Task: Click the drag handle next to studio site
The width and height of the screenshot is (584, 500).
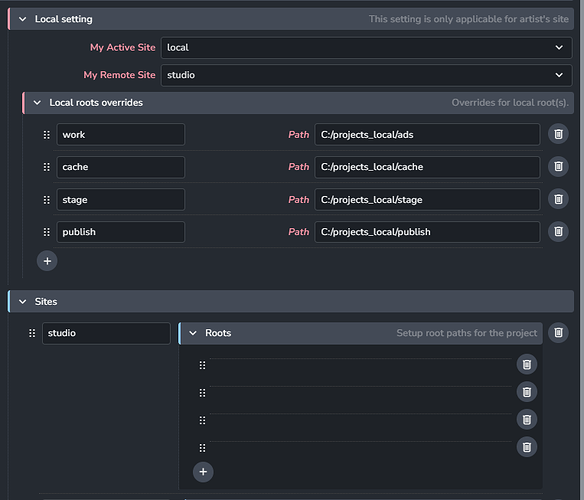Action: point(32,333)
